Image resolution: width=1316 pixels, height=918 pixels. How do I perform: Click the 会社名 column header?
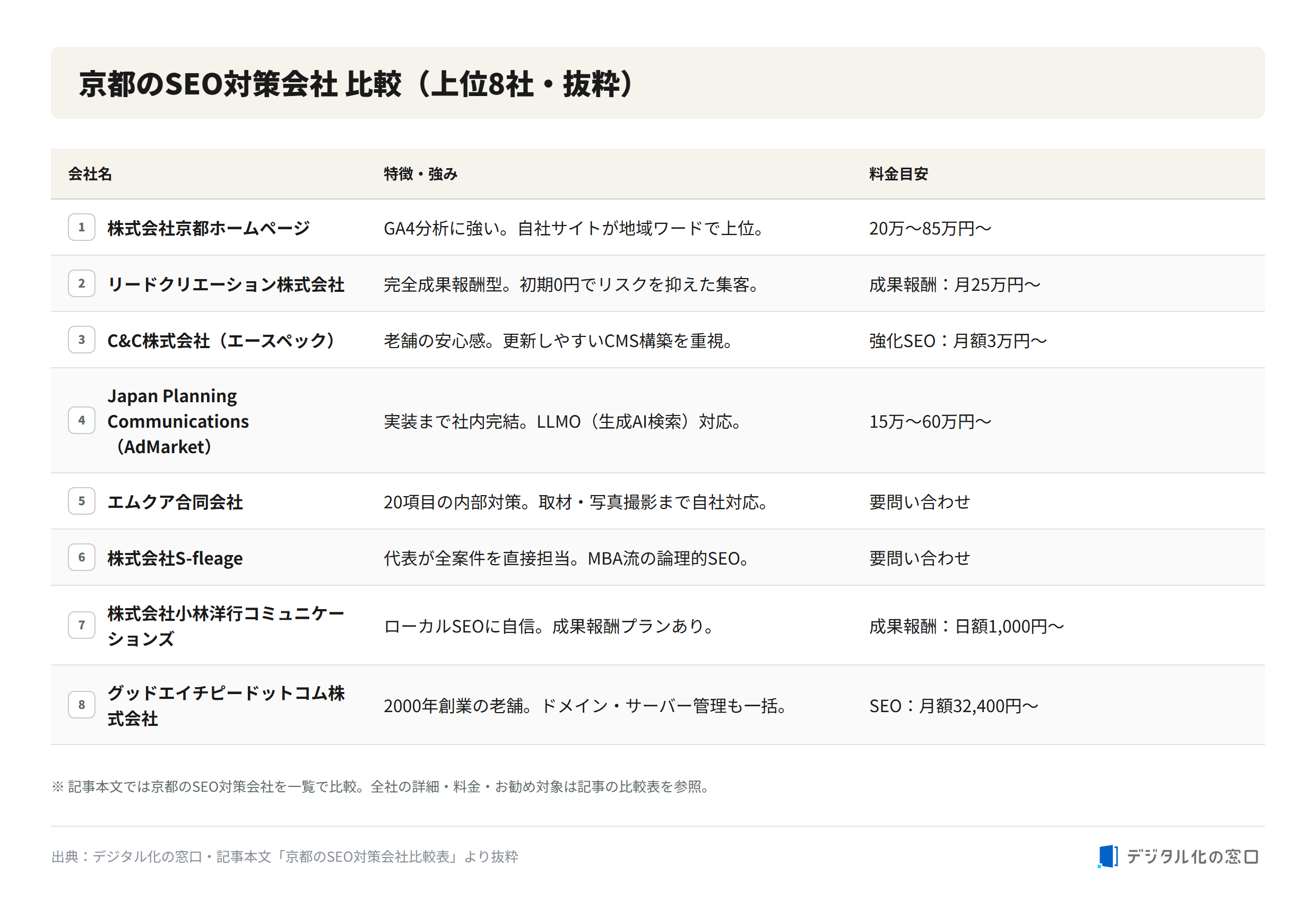coord(90,174)
